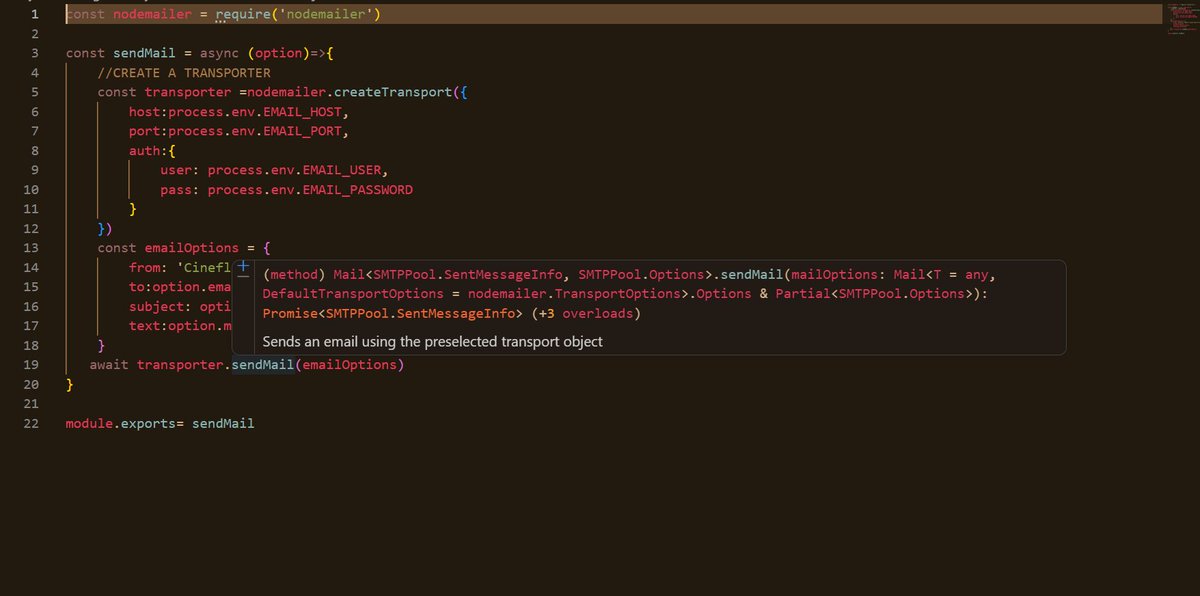Click the highlighted const nodemailer line

click(x=130, y=14)
